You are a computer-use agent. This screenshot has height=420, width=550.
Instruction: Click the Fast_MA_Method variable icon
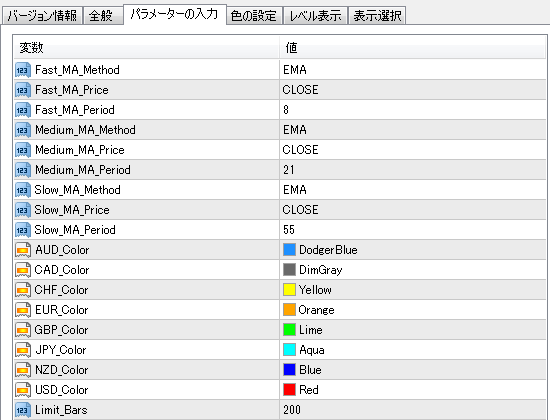(x=23, y=70)
